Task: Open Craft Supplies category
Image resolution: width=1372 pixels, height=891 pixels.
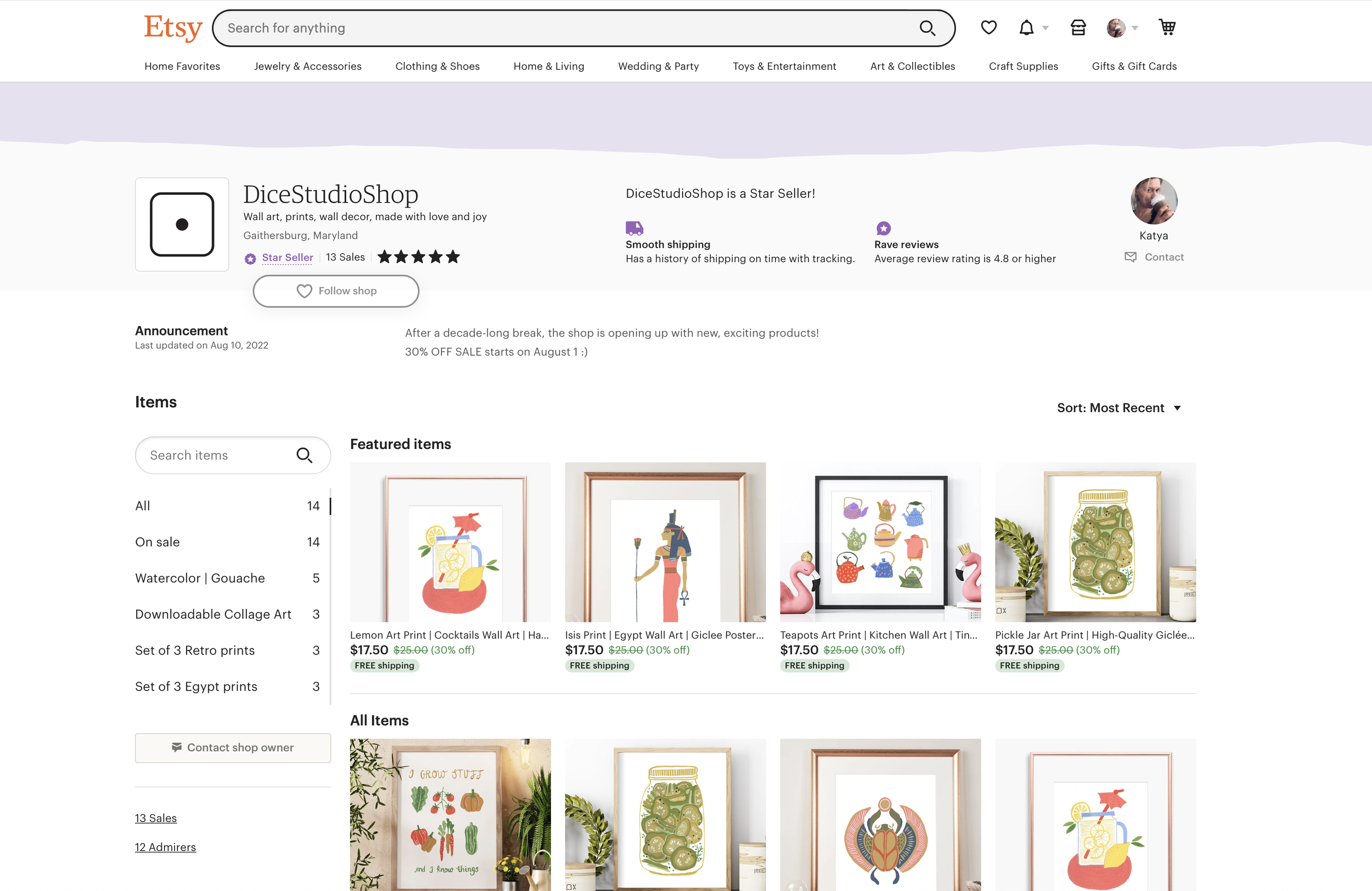Action: tap(1023, 66)
